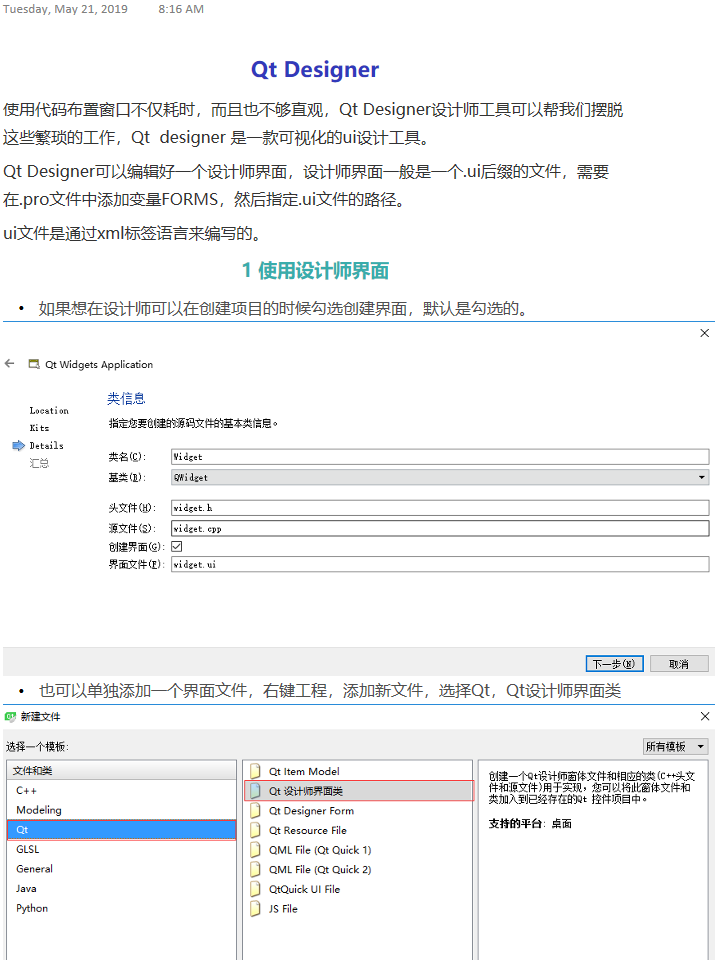Click the 源文件 field widget.cpp

(x=440, y=528)
